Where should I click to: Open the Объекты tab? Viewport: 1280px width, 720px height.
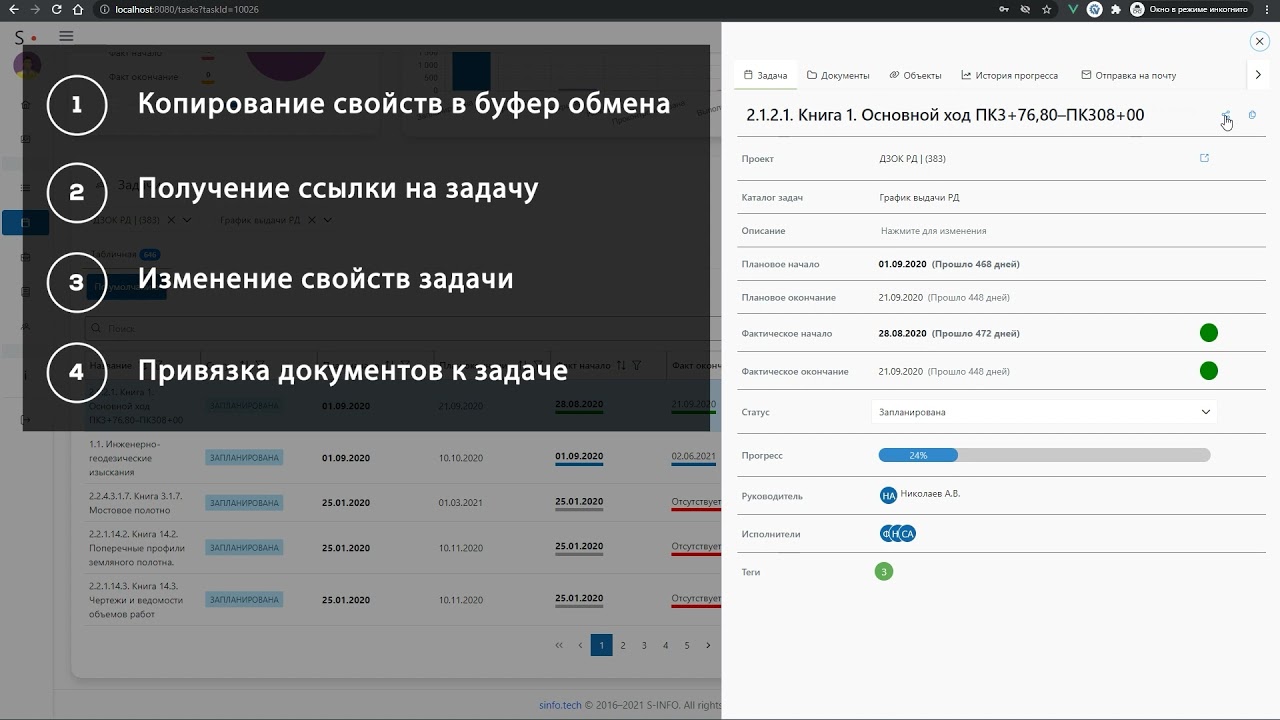915,75
